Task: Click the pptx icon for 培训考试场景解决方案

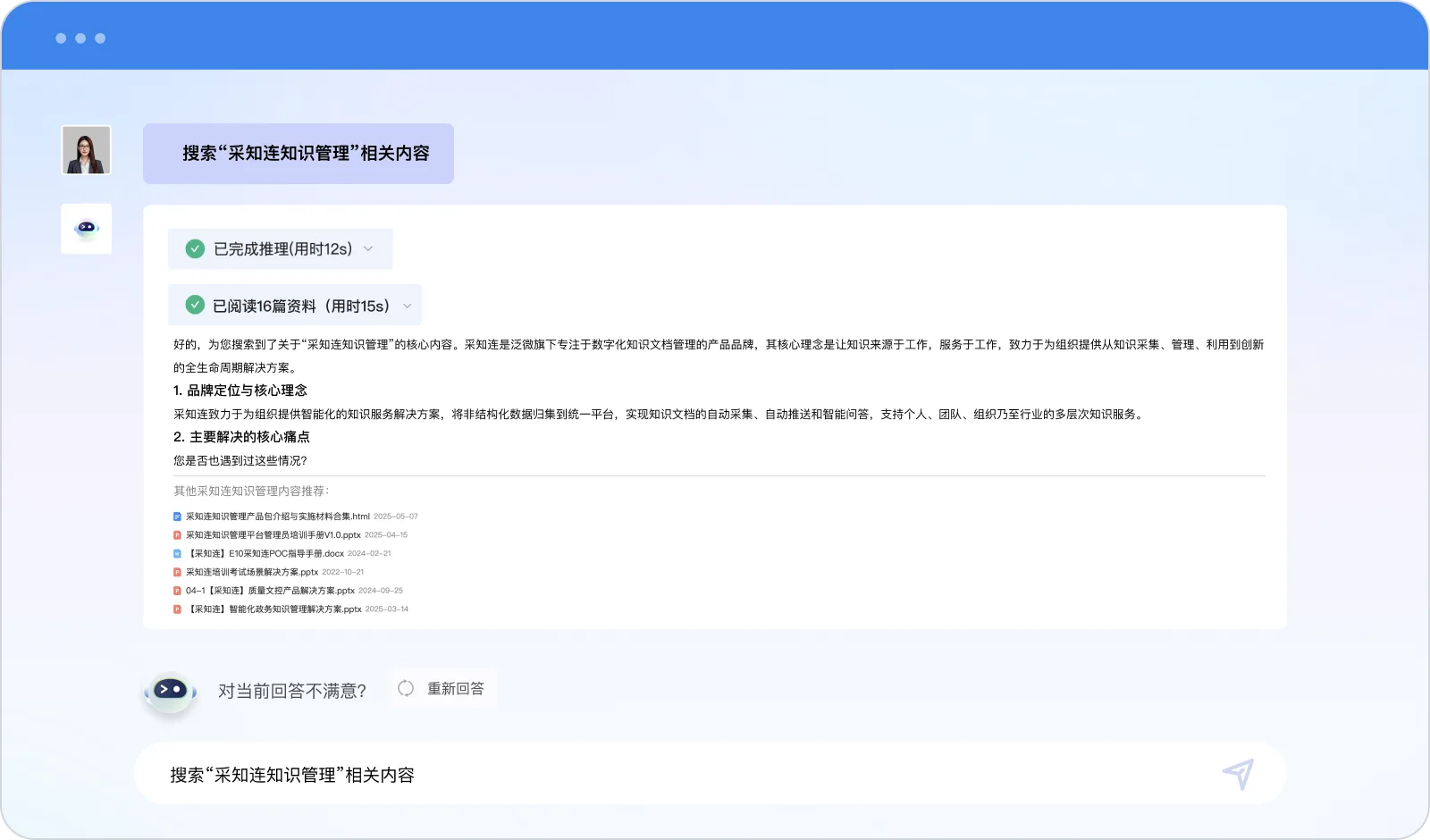Action: pos(177,572)
